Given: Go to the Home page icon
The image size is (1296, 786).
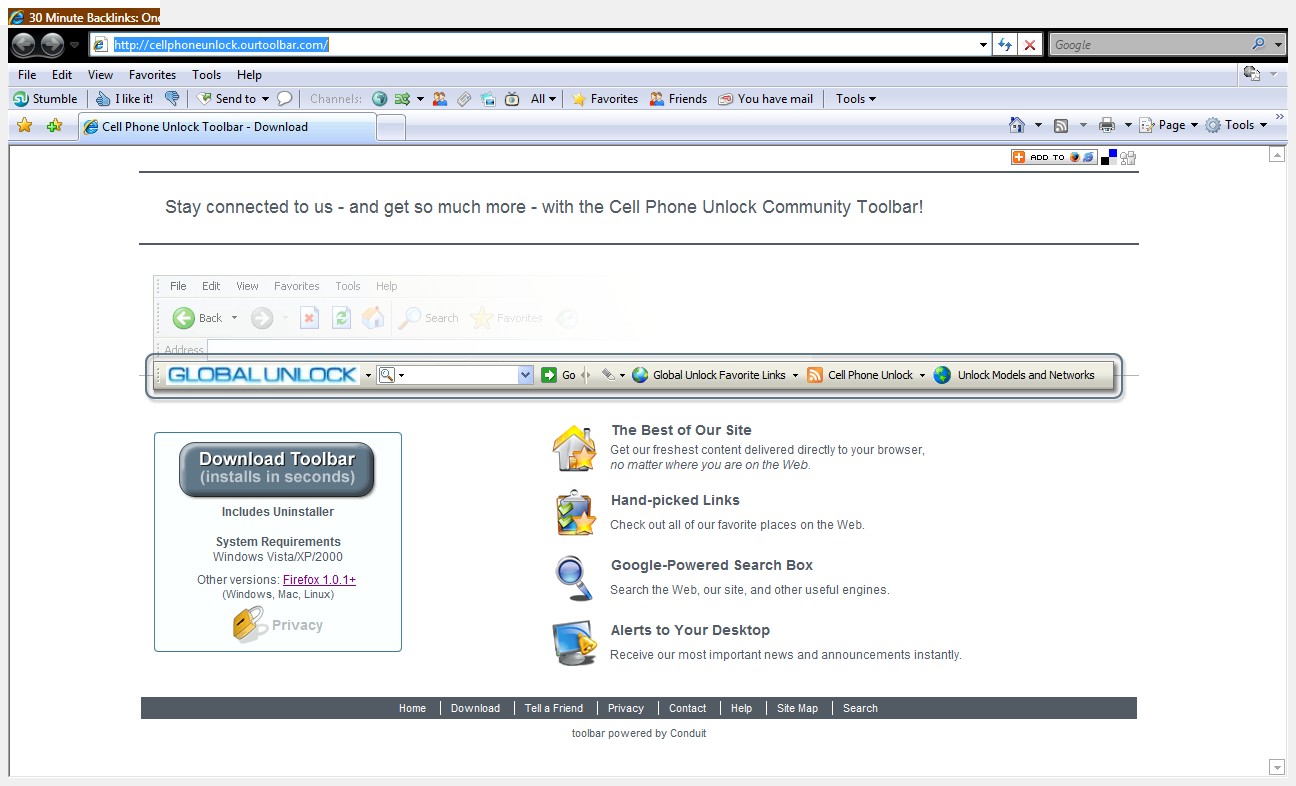Looking at the screenshot, I should [1017, 125].
